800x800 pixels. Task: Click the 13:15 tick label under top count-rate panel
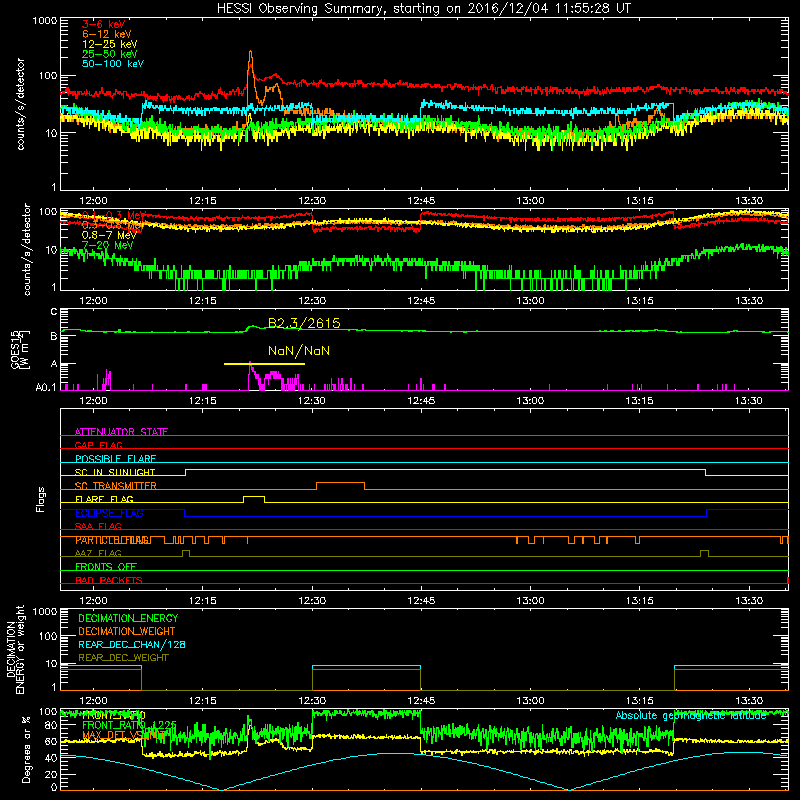pyautogui.click(x=640, y=201)
